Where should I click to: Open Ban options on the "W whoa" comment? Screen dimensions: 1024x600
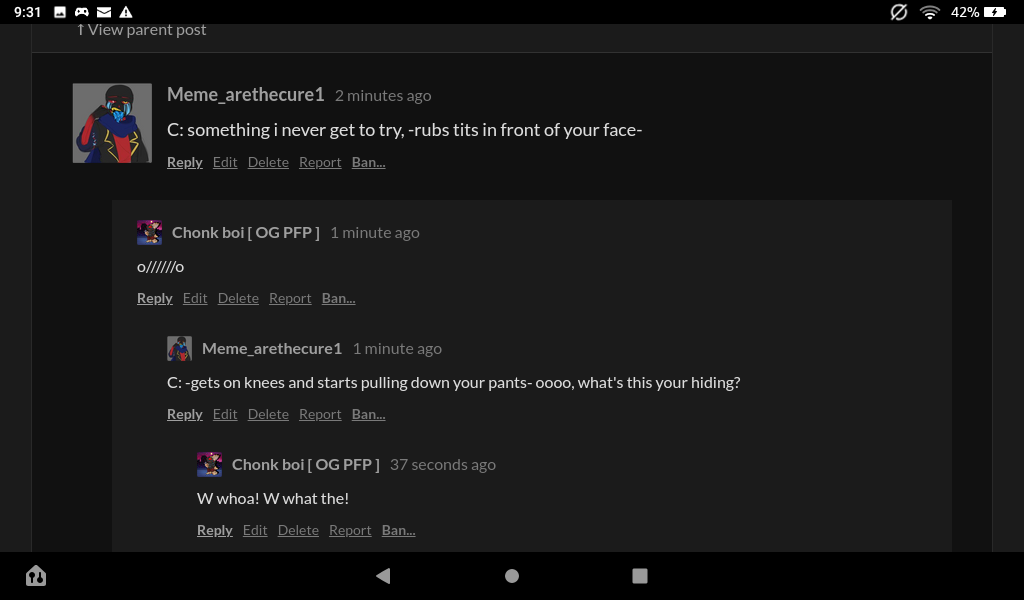point(398,530)
